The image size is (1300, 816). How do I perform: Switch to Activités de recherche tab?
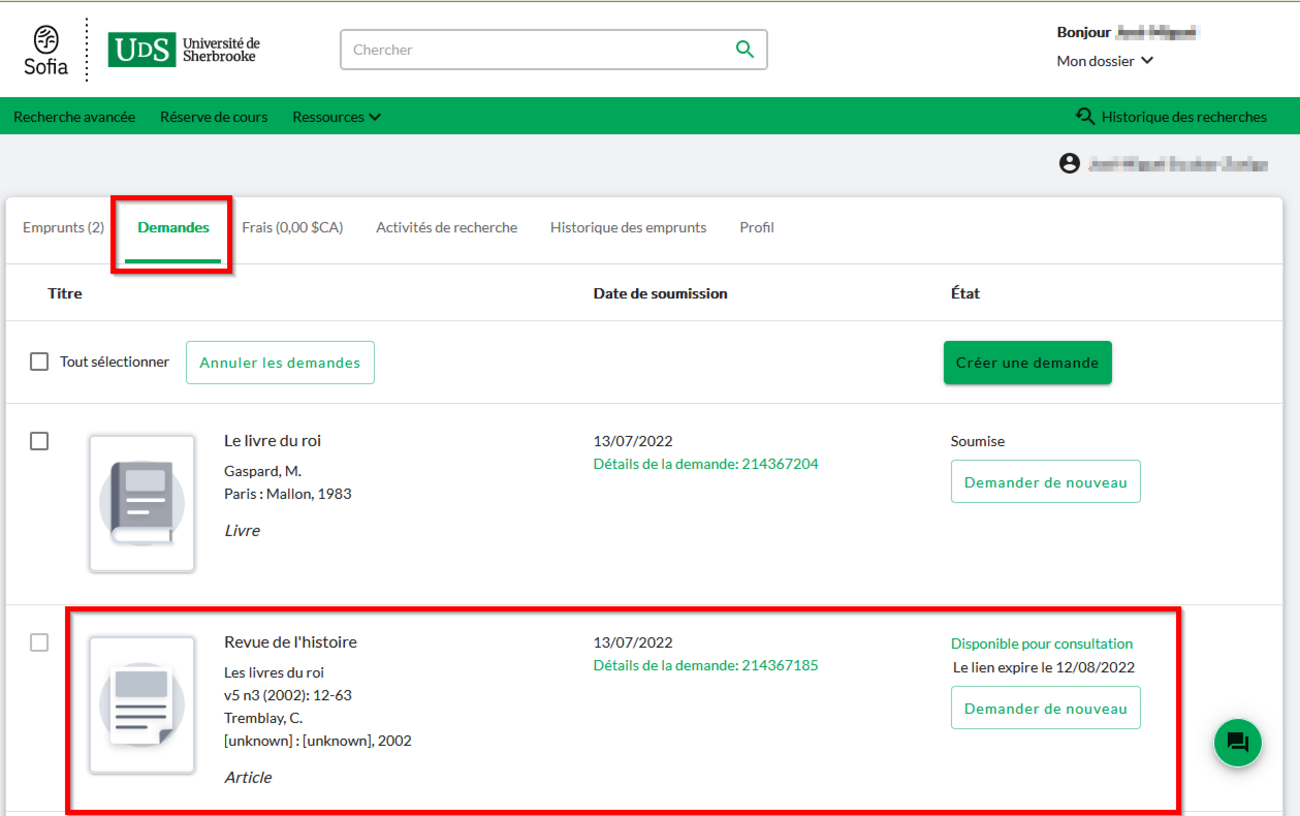pyautogui.click(x=446, y=227)
